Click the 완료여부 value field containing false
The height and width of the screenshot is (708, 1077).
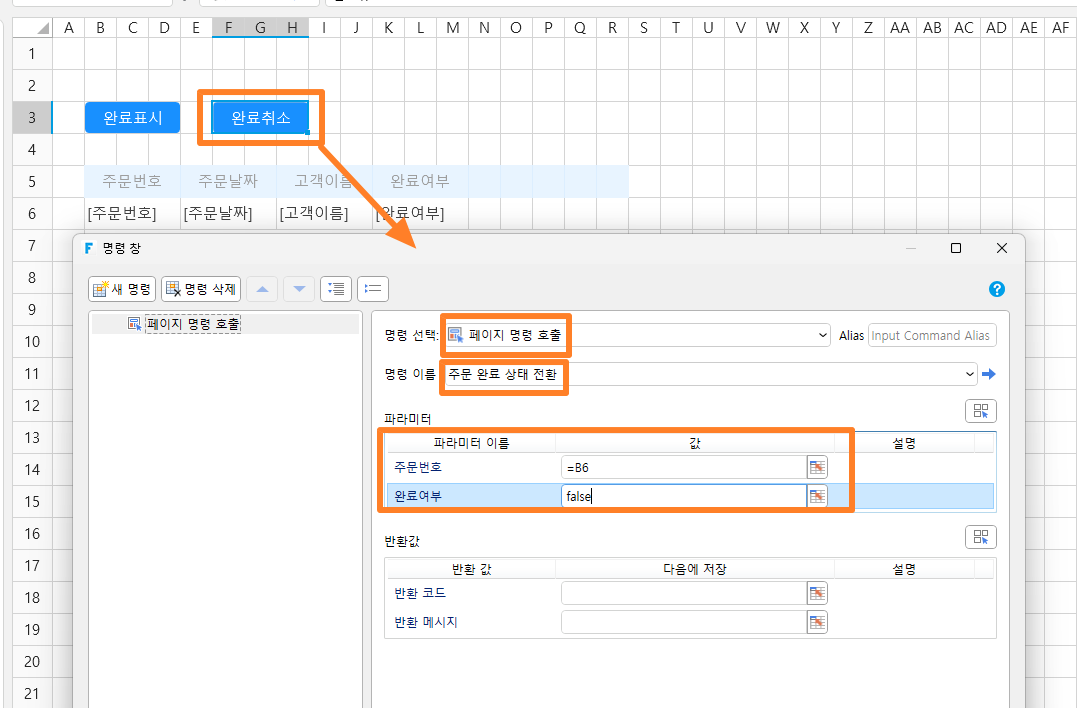click(683, 496)
